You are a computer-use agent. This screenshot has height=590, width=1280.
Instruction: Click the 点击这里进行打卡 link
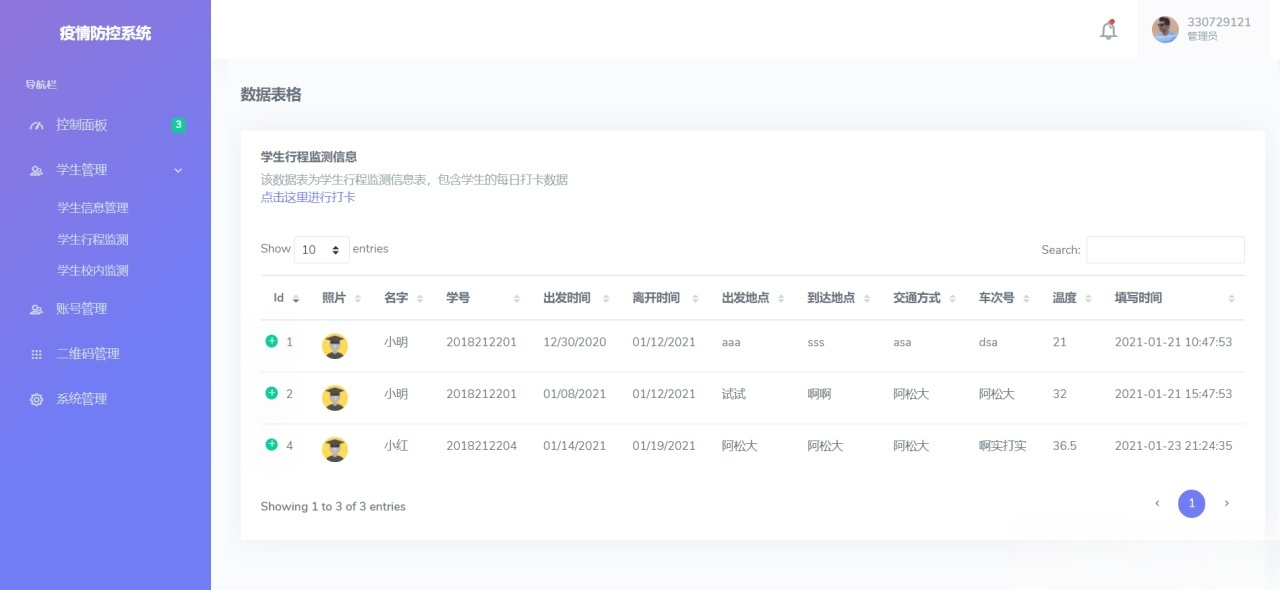click(307, 197)
